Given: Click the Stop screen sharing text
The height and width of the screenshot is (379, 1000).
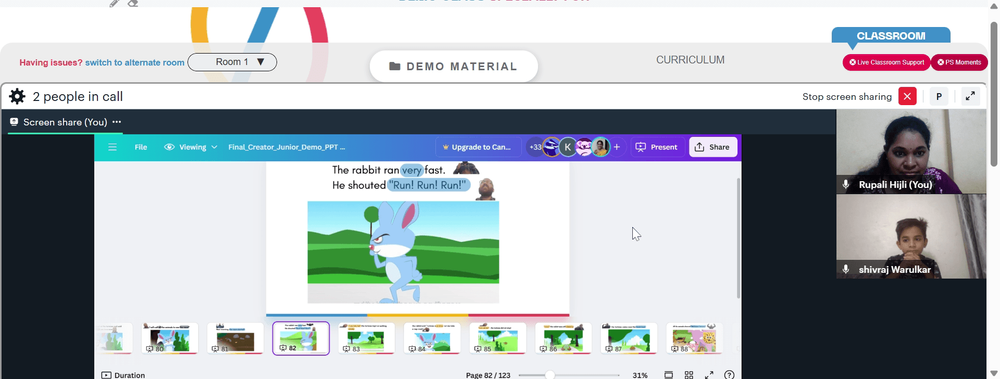Looking at the screenshot, I should pos(847,97).
